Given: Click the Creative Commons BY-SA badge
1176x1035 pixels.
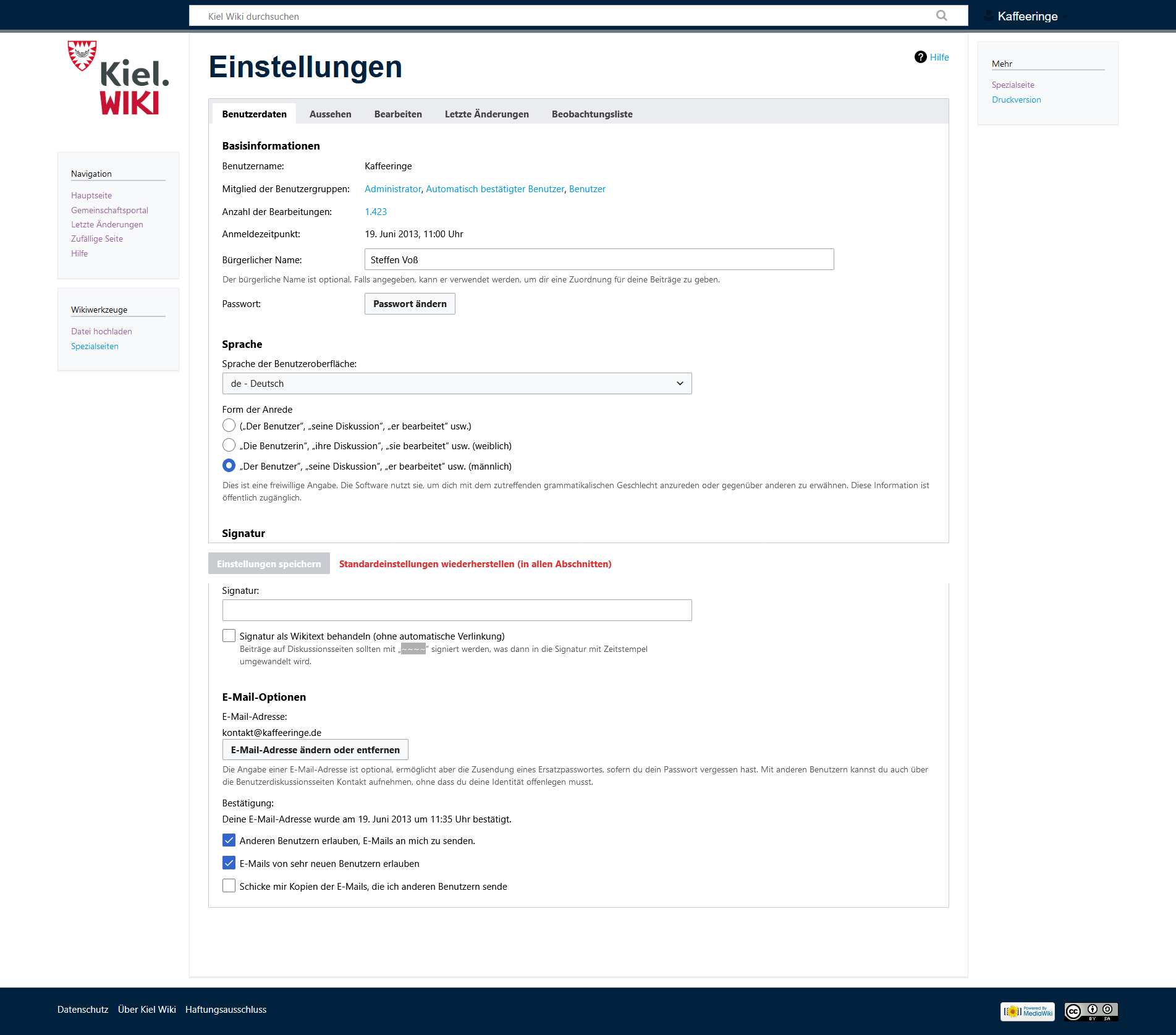Looking at the screenshot, I should tap(1091, 1012).
